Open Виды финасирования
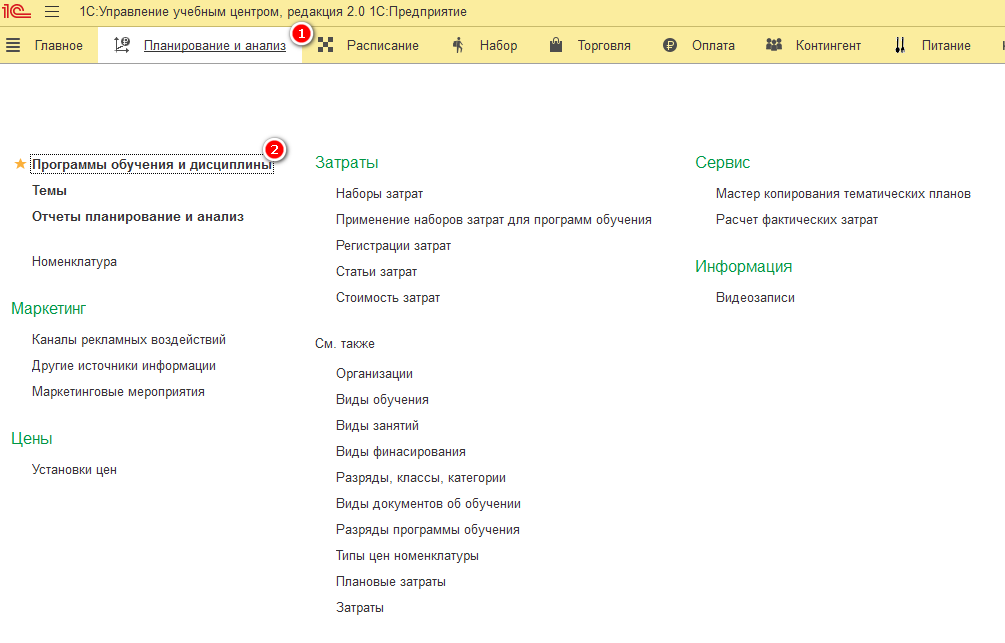 point(401,452)
